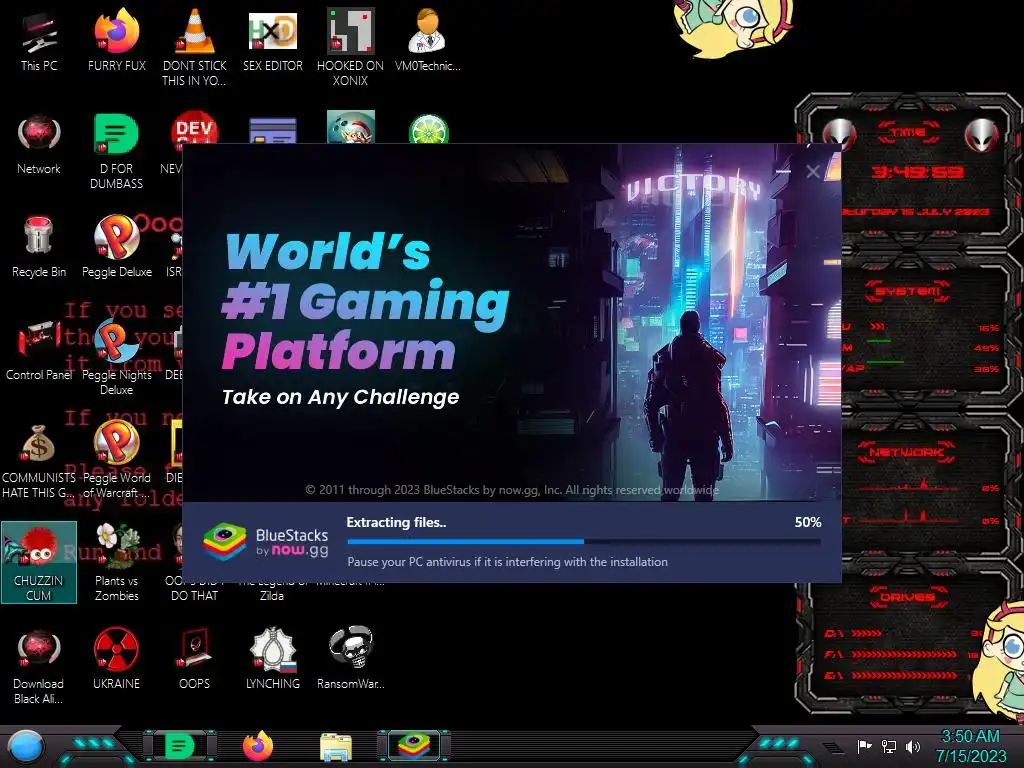This screenshot has width=1024, height=768.
Task: Click the DRIVES widget header
Action: click(x=907, y=596)
